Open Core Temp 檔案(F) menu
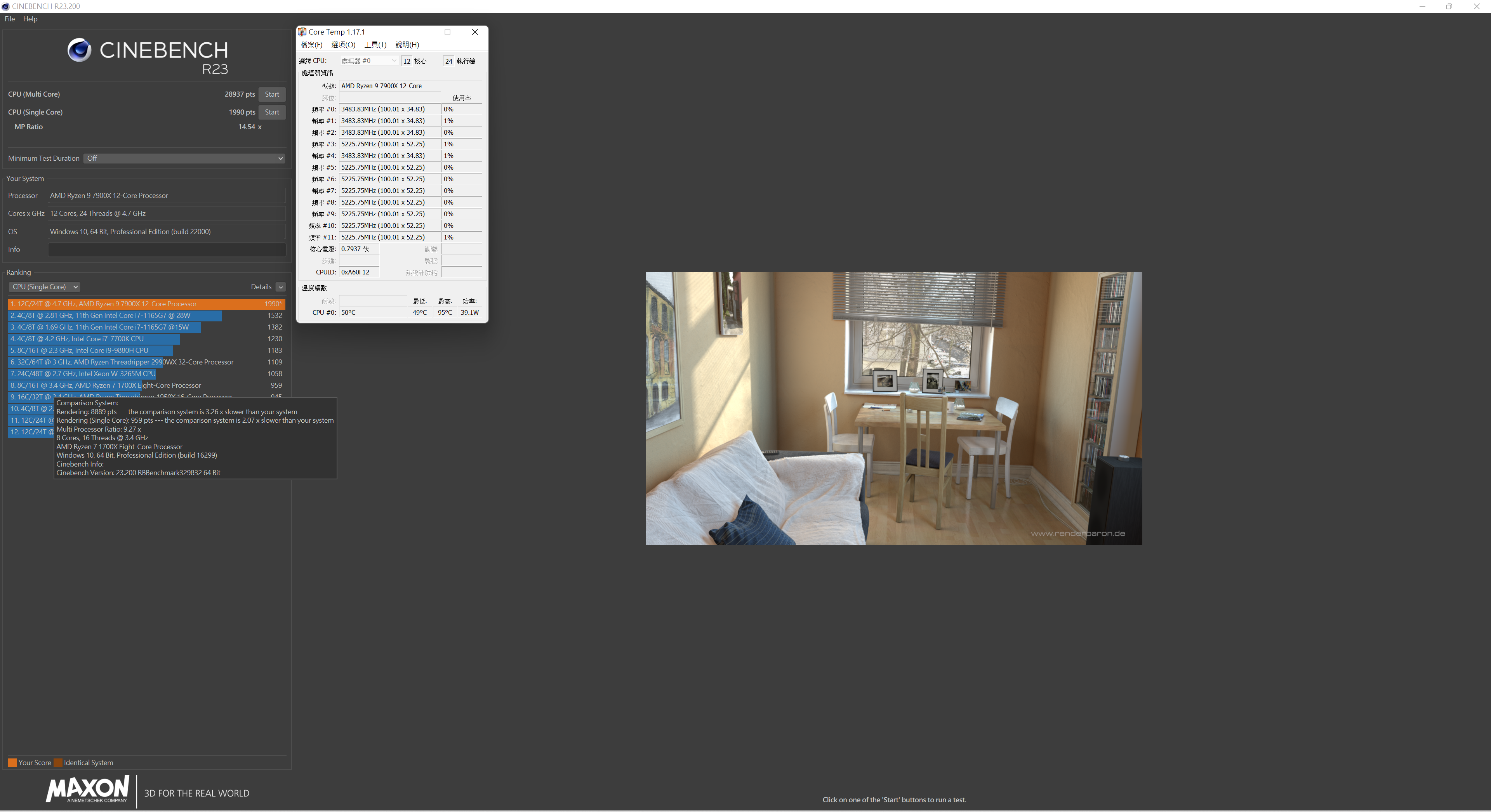This screenshot has height=812, width=1491. click(311, 45)
